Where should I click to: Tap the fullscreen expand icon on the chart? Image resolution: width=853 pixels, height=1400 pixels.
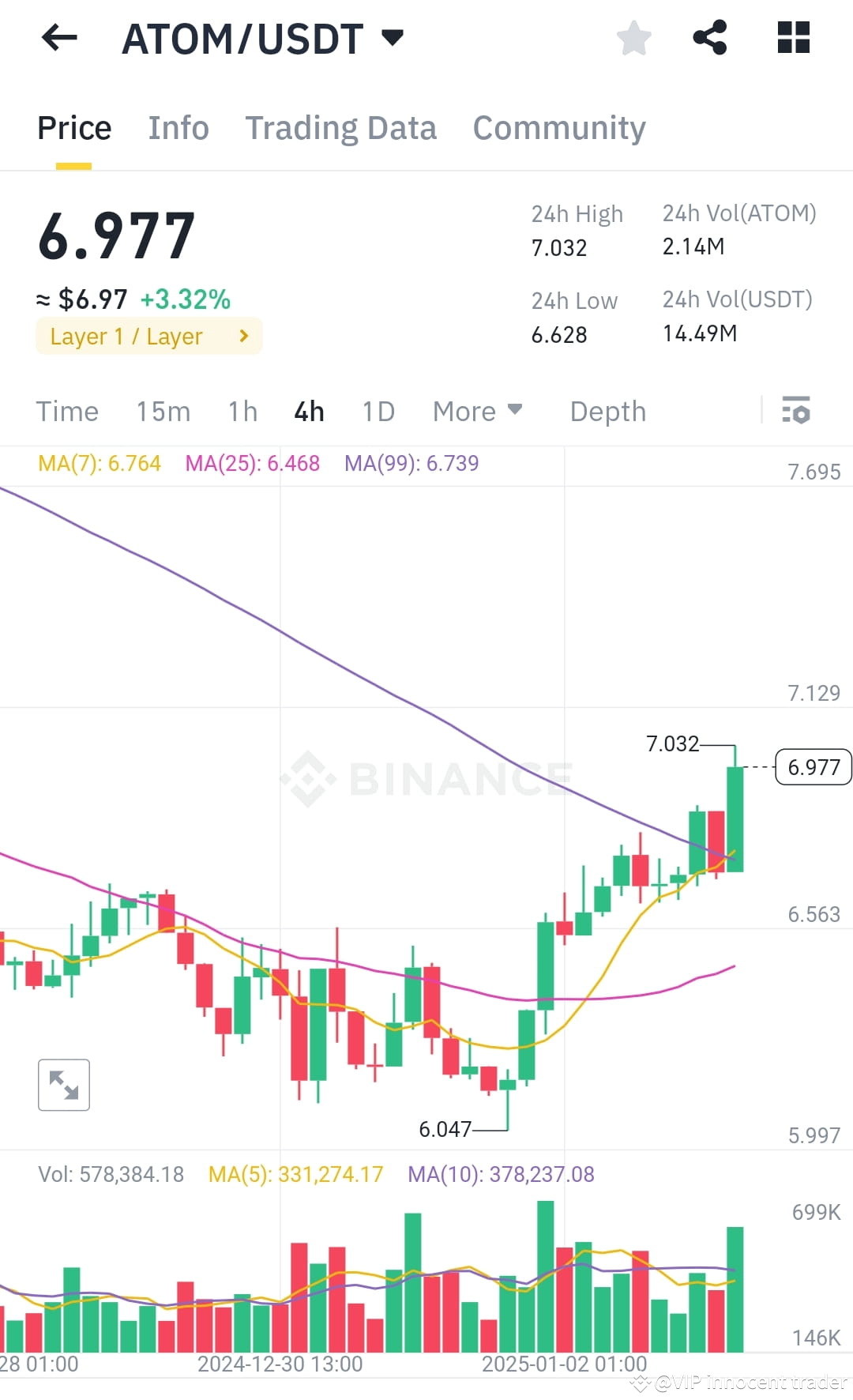pyautogui.click(x=63, y=1085)
